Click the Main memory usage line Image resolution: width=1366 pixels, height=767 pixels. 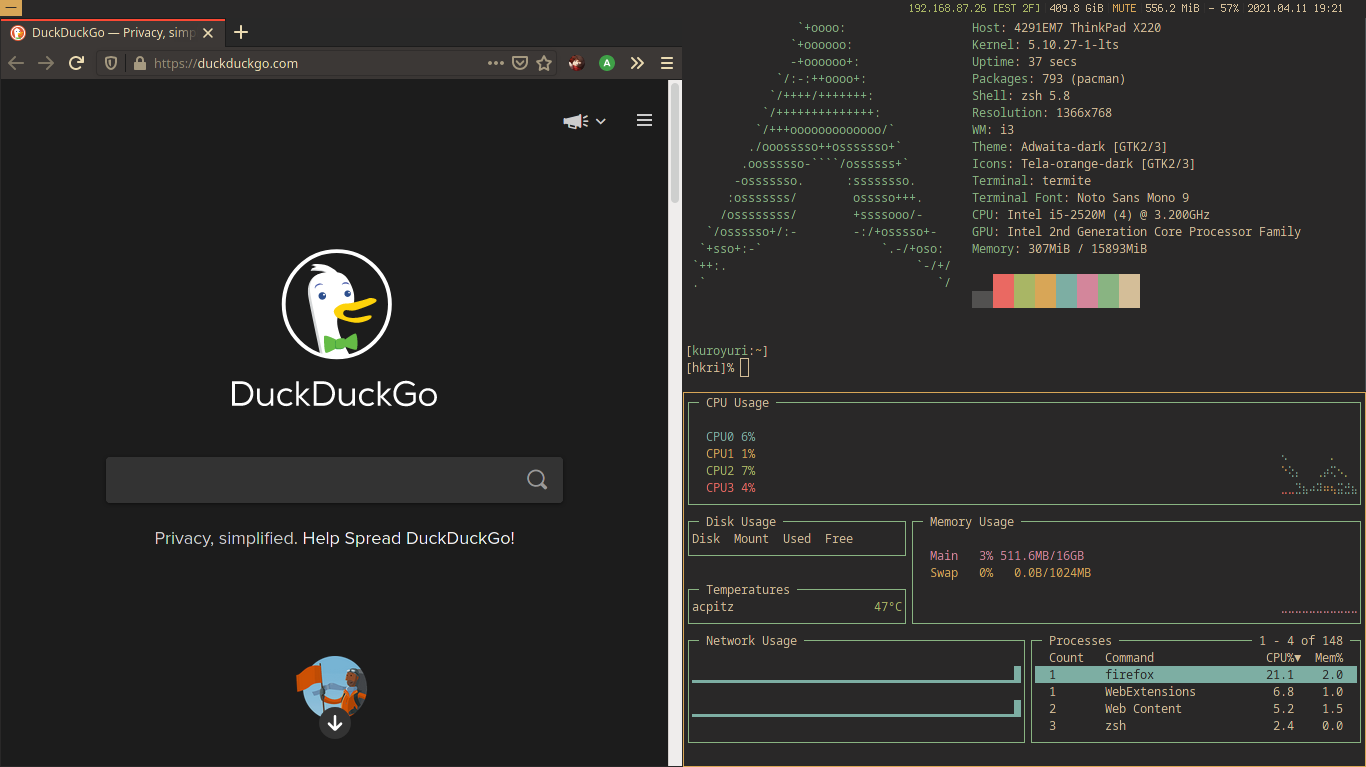1007,556
